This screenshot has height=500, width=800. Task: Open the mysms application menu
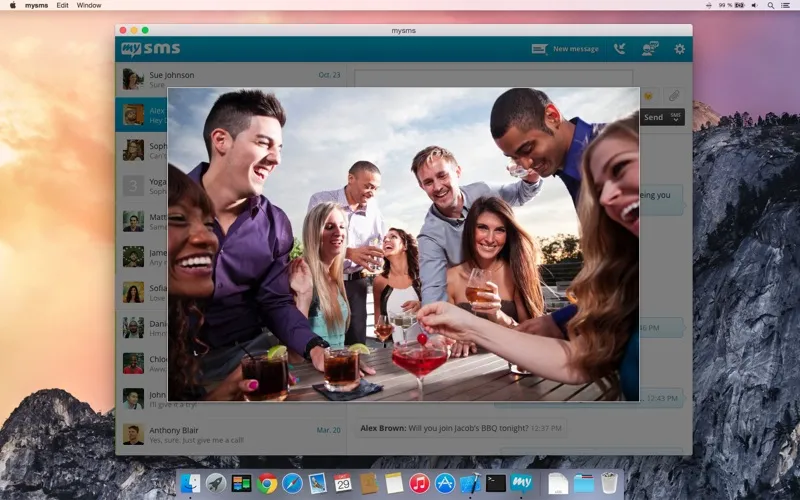point(37,5)
